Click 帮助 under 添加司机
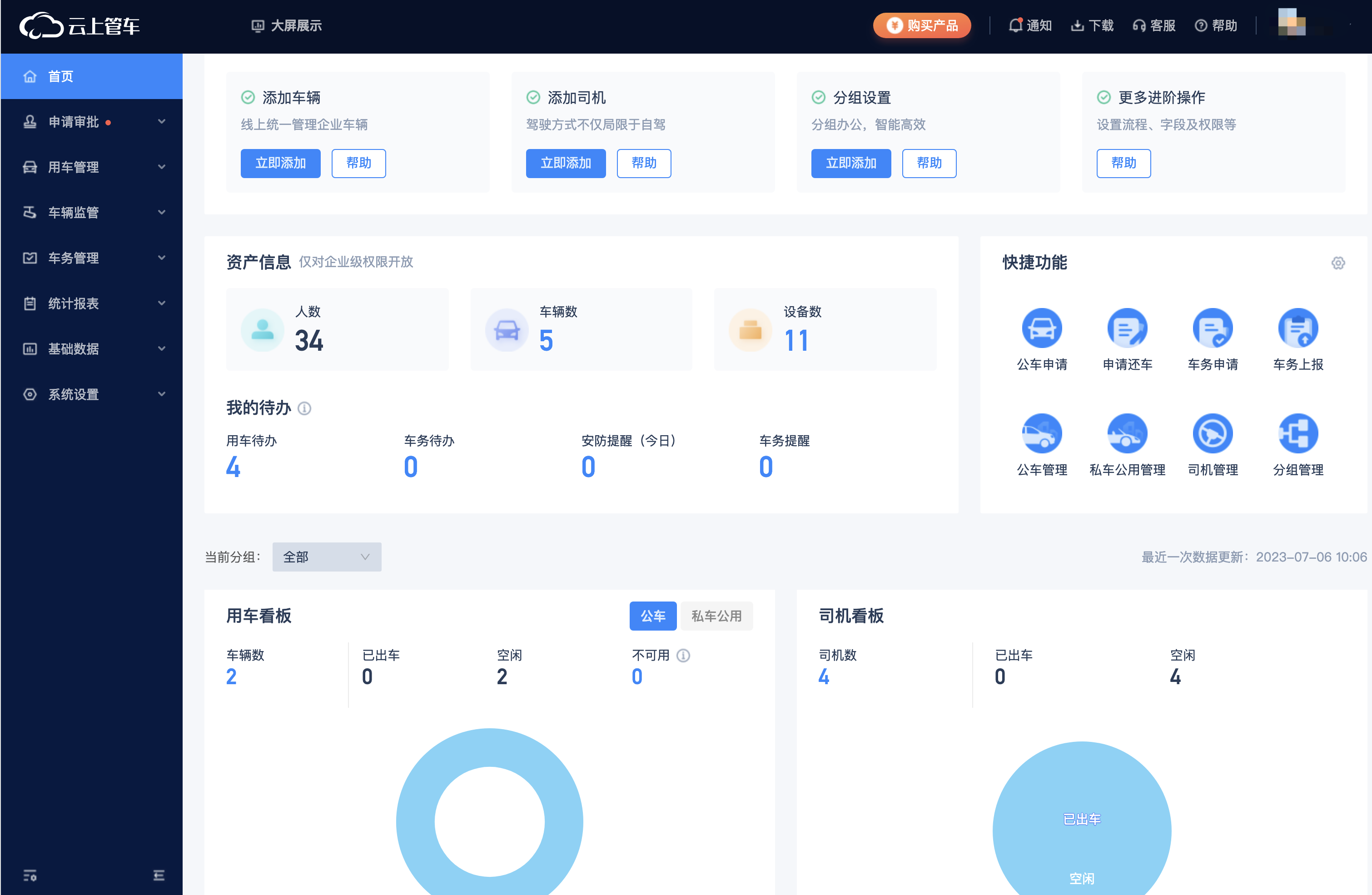 click(644, 163)
